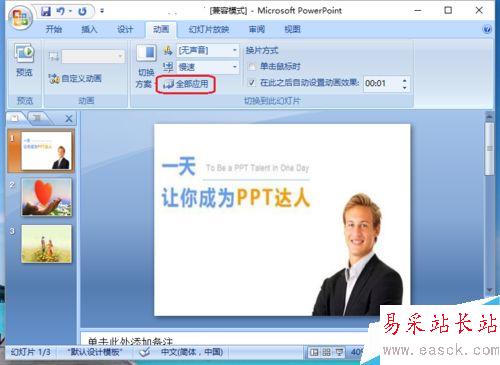The width and height of the screenshot is (500, 365).
Task: Open the 切换方案 transition scheme gallery
Action: click(146, 67)
